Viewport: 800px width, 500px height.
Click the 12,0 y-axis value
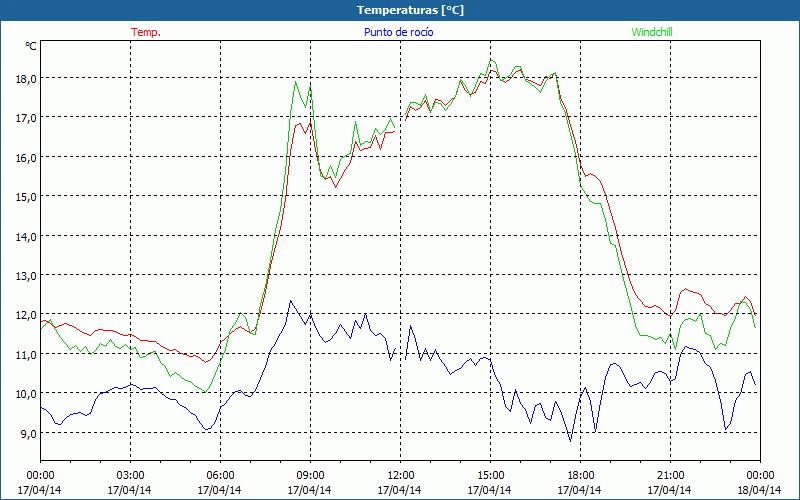[x=27, y=315]
